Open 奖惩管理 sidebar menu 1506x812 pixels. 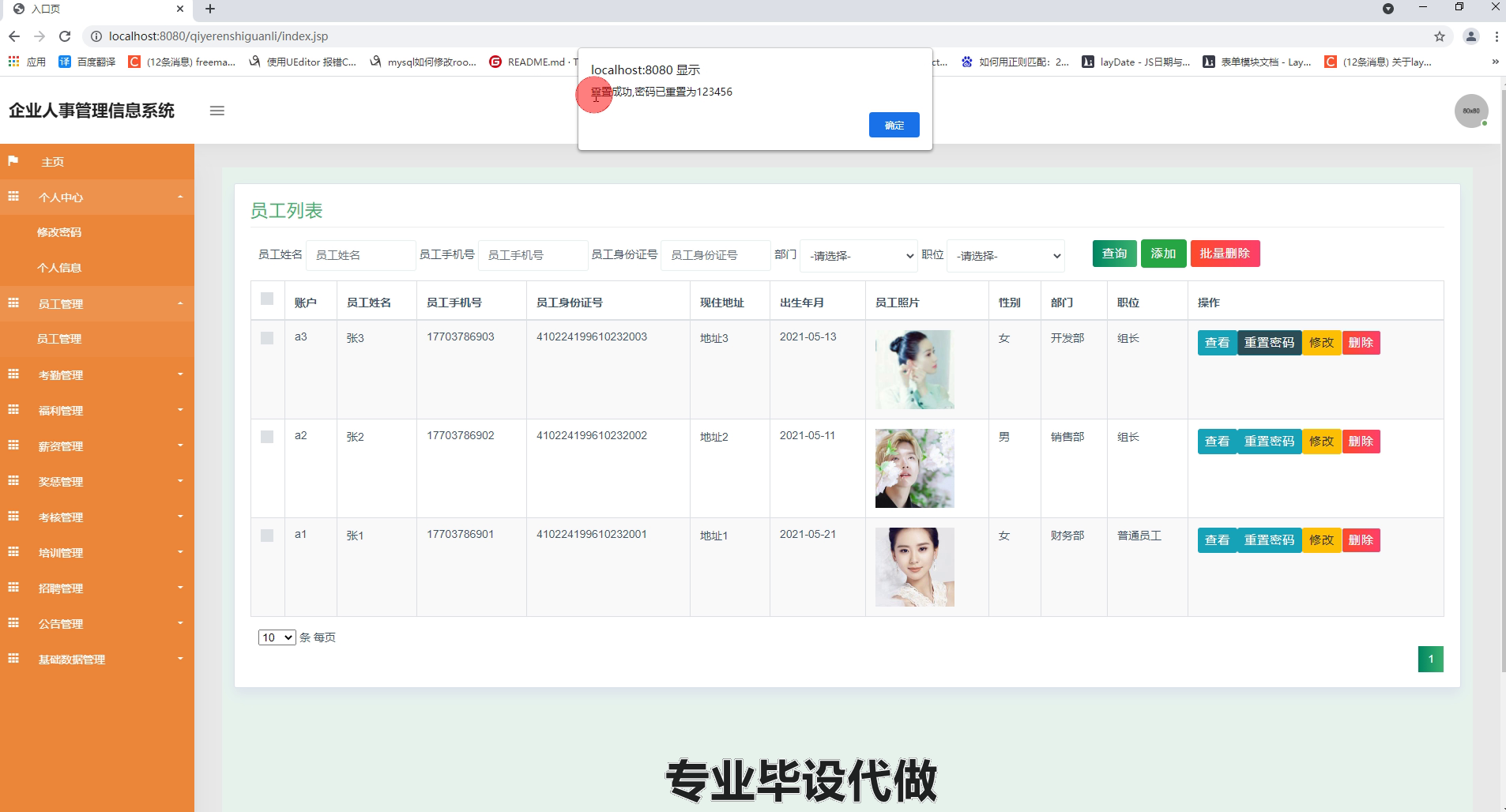click(x=97, y=481)
